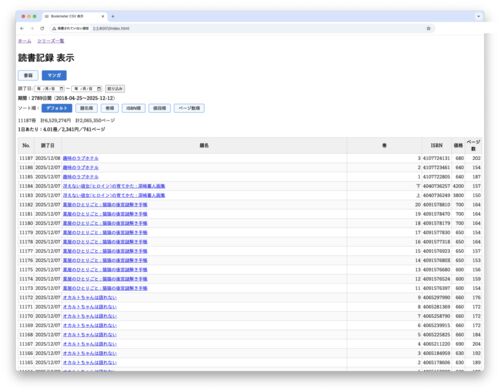Click the insecure connection warning icon
This screenshot has height=392, width=500.
point(54,28)
